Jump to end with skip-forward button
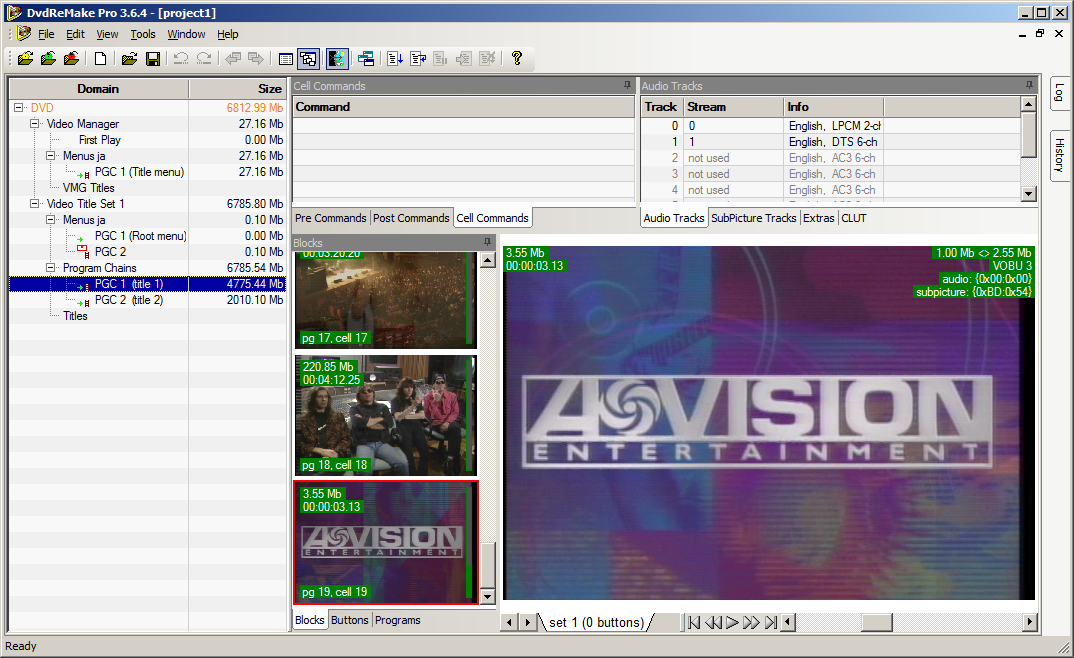This screenshot has width=1074, height=658. 771,622
